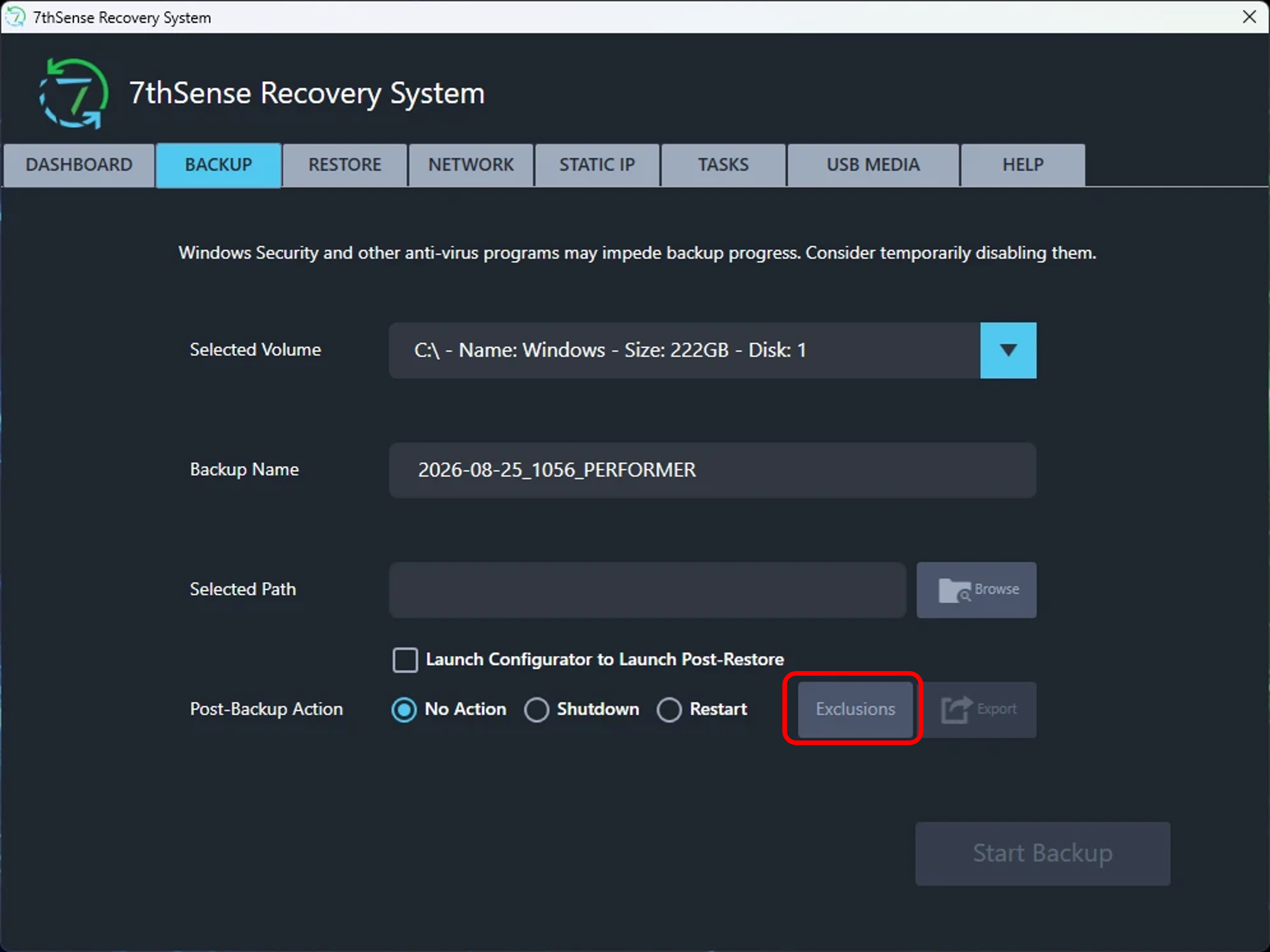Close the 7thSense Recovery System window
Viewport: 1270px width, 952px height.
click(x=1249, y=17)
